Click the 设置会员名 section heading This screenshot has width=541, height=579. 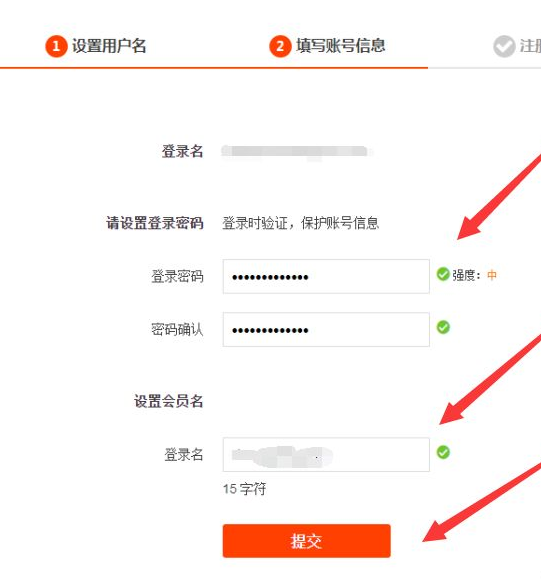[x=168, y=401]
